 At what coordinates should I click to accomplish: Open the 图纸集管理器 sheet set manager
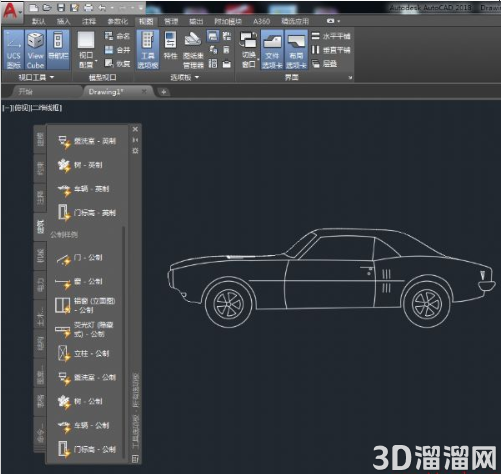click(x=193, y=50)
